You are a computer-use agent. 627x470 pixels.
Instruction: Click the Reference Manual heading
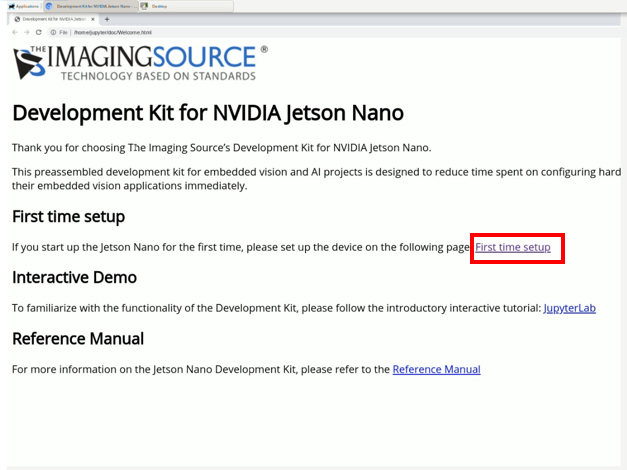78,338
